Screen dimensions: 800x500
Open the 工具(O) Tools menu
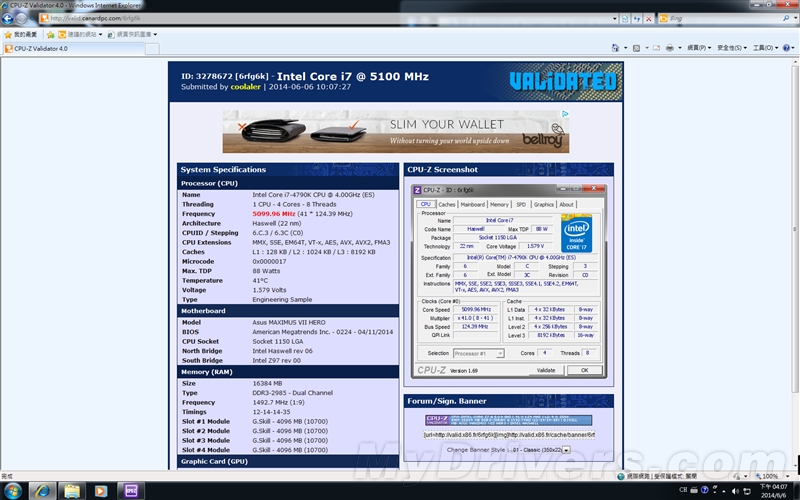coord(765,48)
